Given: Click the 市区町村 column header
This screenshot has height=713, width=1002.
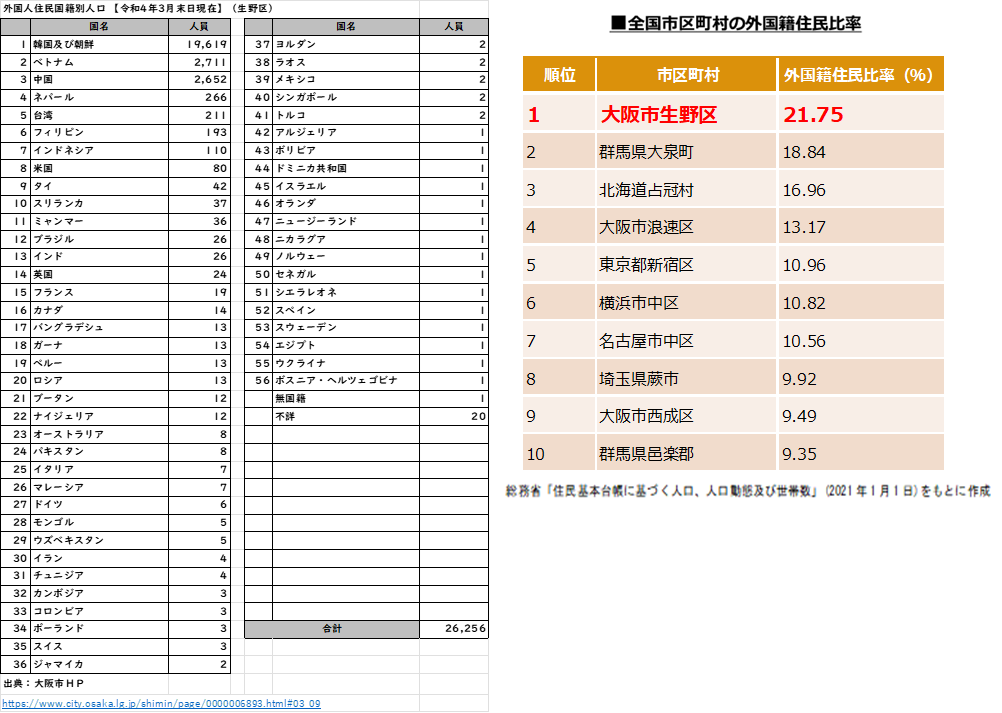Looking at the screenshot, I should coord(687,75).
